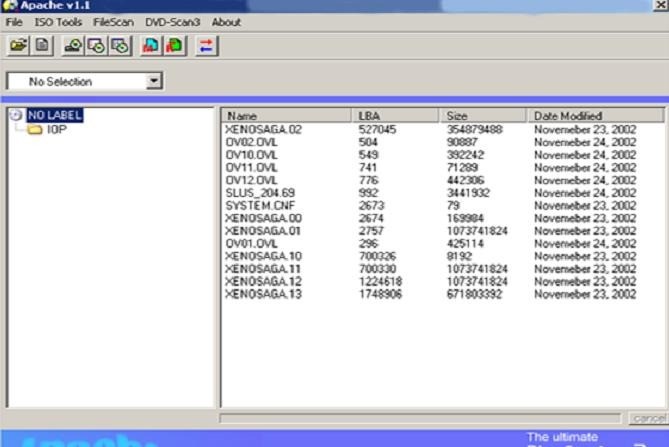
Task: Open the DVD-Scan3 menu
Action: coord(172,22)
